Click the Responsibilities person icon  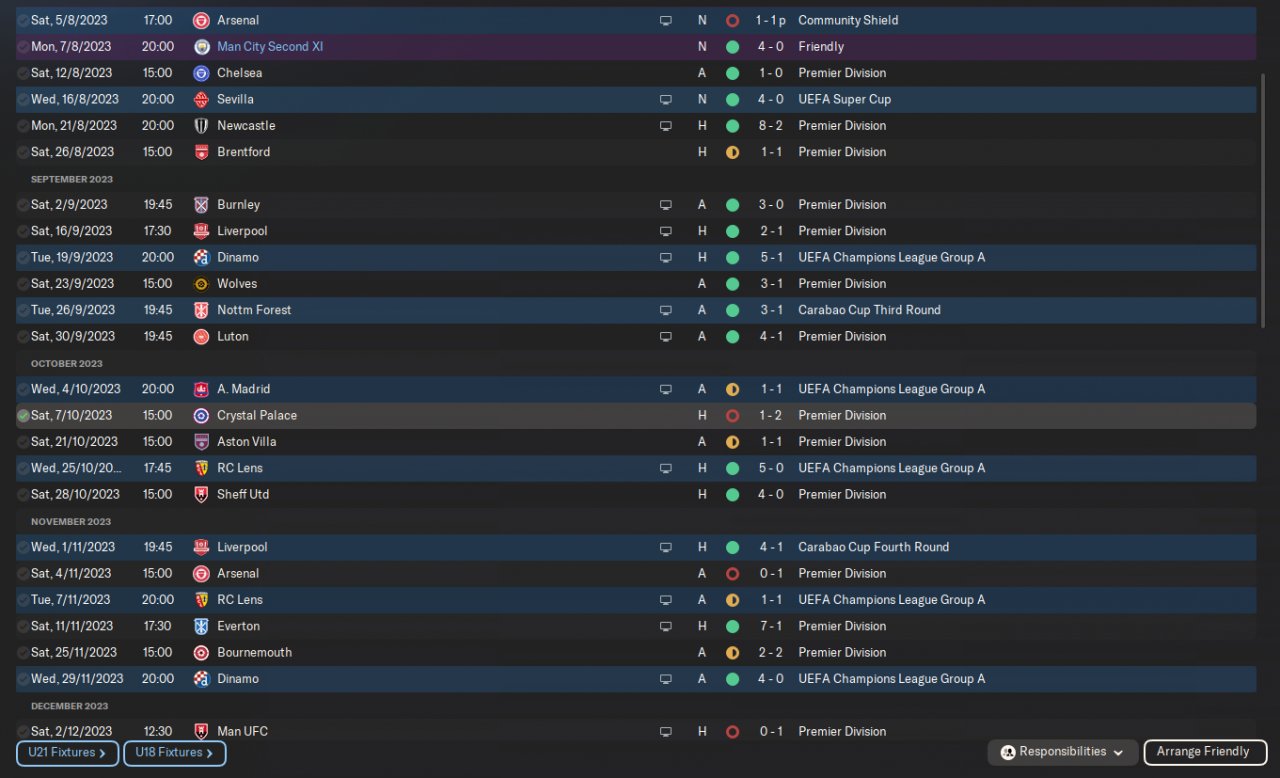[x=1008, y=752]
